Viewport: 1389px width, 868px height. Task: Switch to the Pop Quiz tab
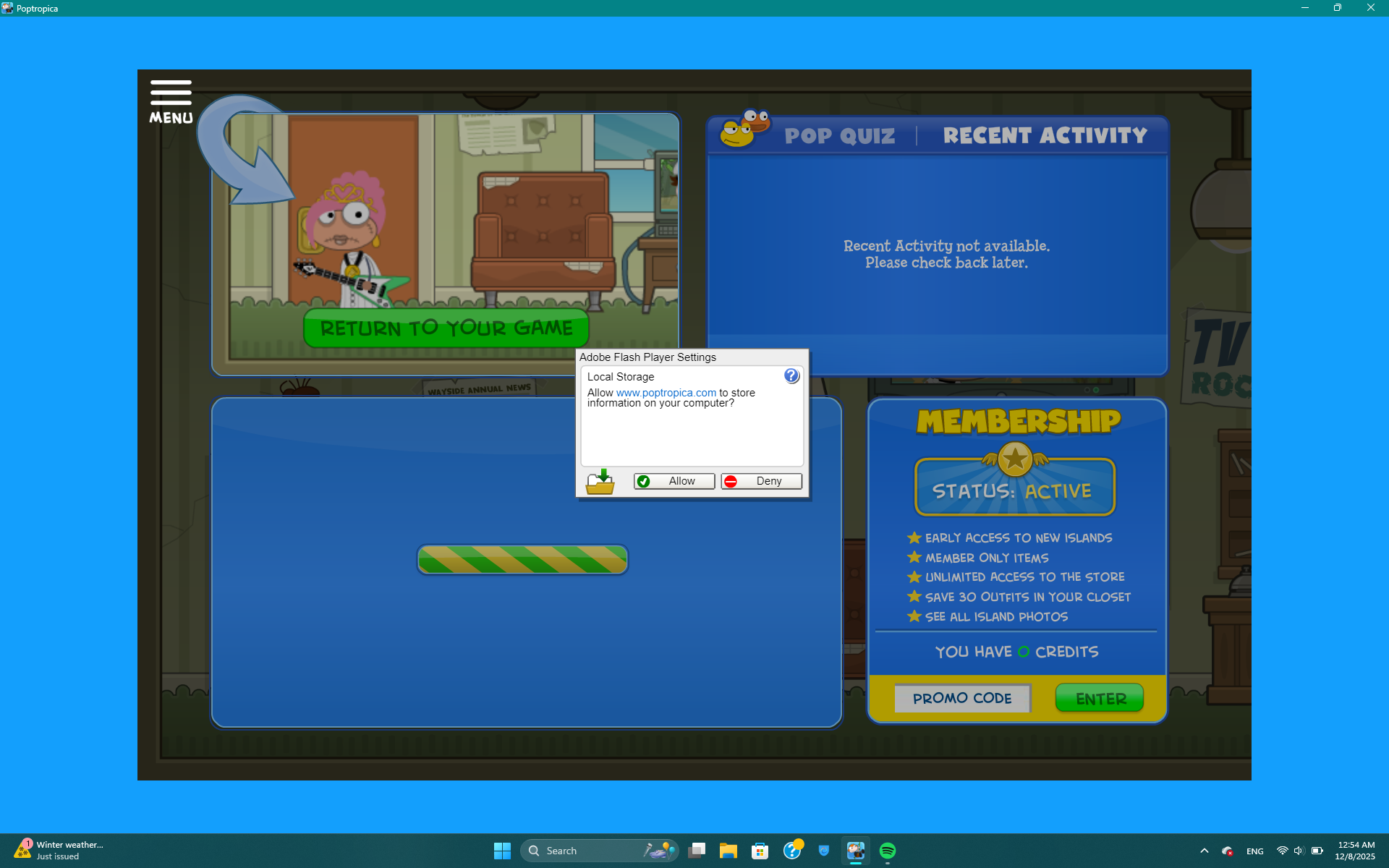[x=839, y=136]
